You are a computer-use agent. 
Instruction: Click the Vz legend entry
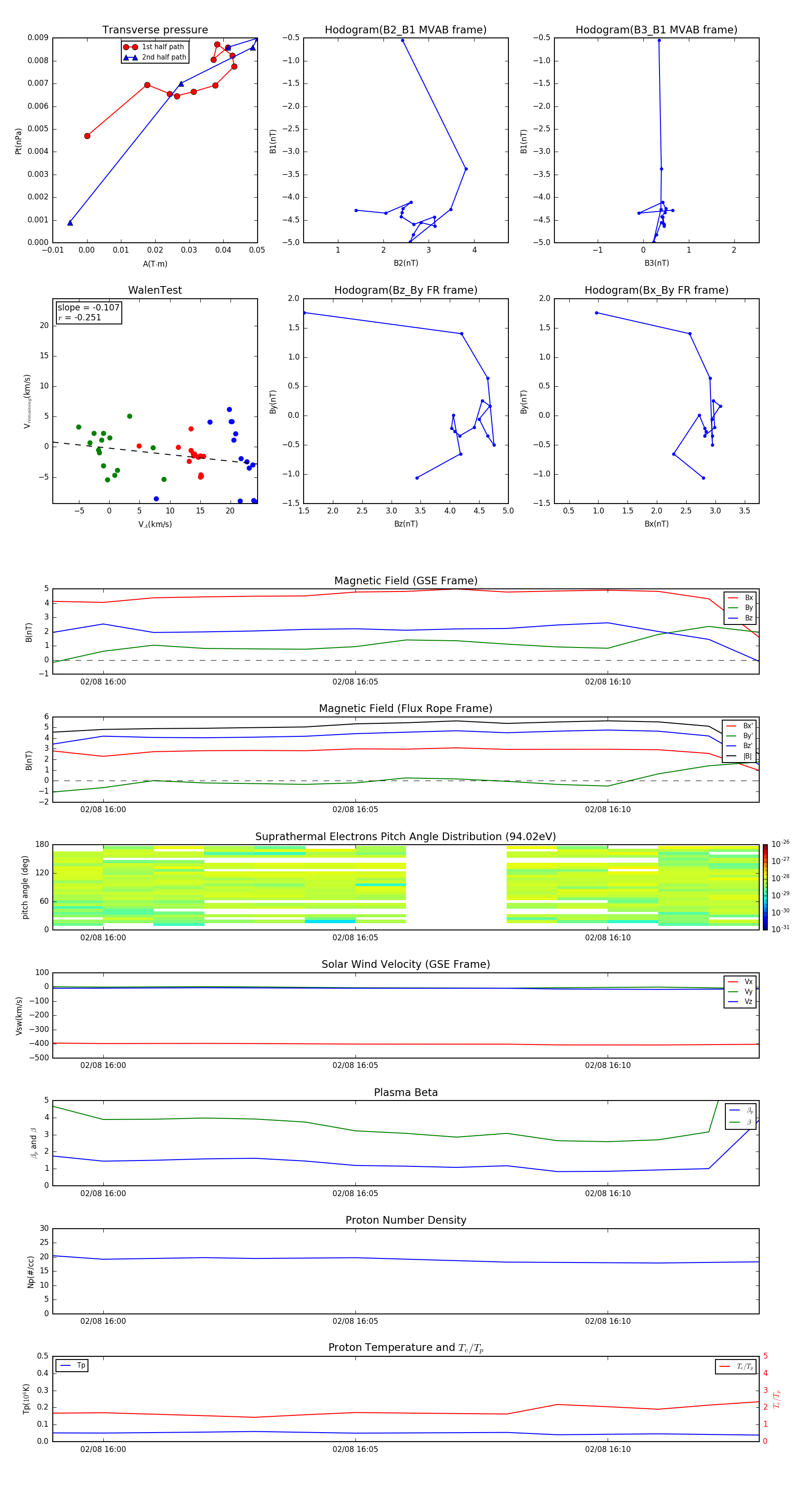740,1002
